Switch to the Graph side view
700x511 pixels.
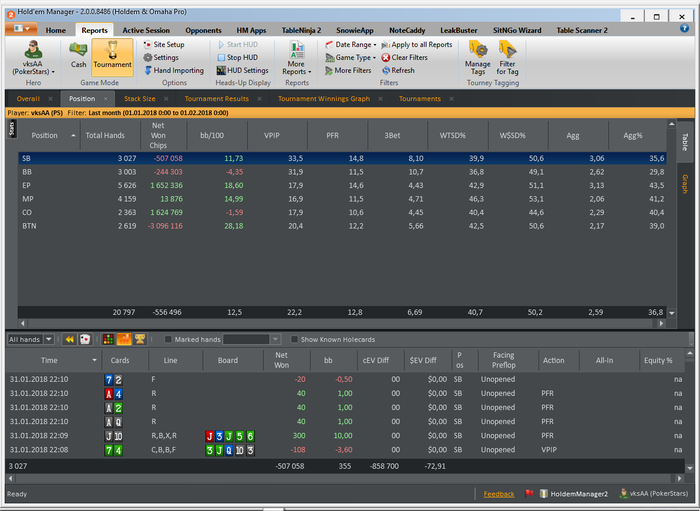coord(685,183)
